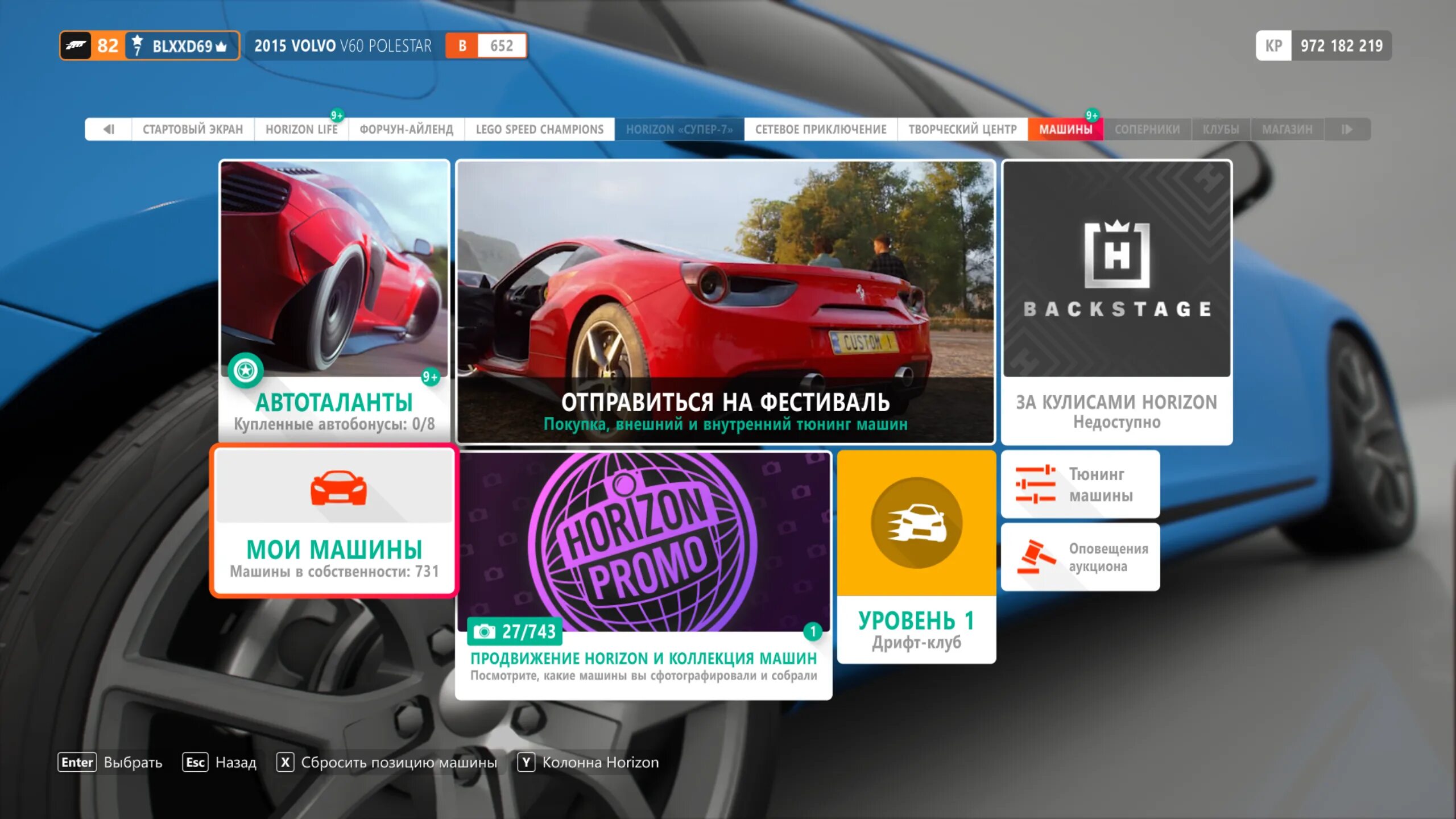Click the Машины в собственности: 731 text
This screenshot has width=1456, height=819.
click(x=334, y=571)
